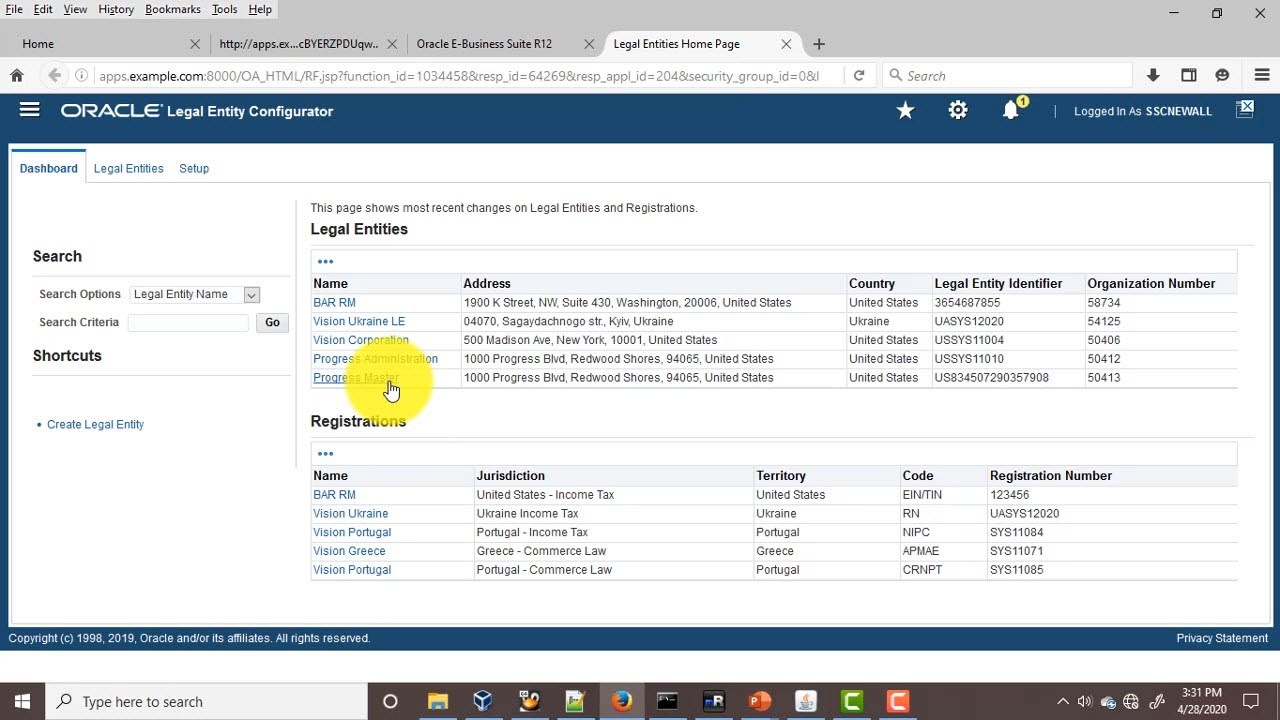The width and height of the screenshot is (1280, 720).
Task: Open File Explorer from the taskbar
Action: [x=437, y=701]
